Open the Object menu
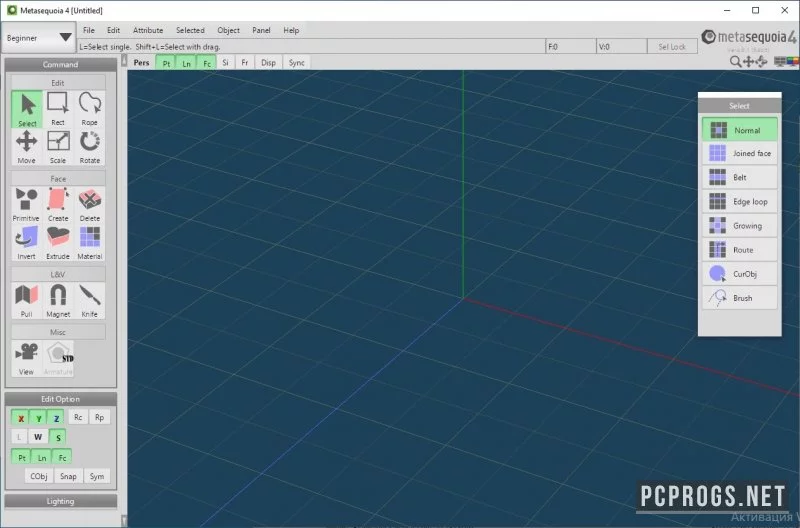This screenshot has height=528, width=800. (x=229, y=30)
